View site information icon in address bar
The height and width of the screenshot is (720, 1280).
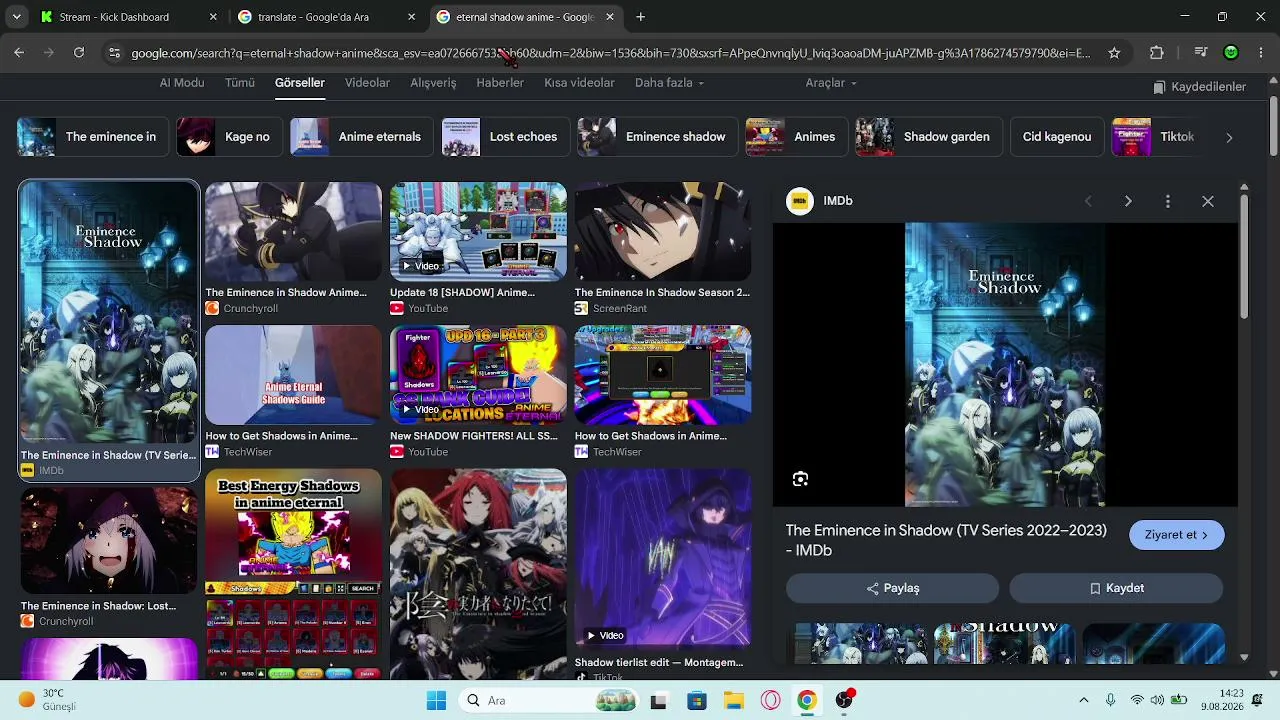click(x=114, y=53)
